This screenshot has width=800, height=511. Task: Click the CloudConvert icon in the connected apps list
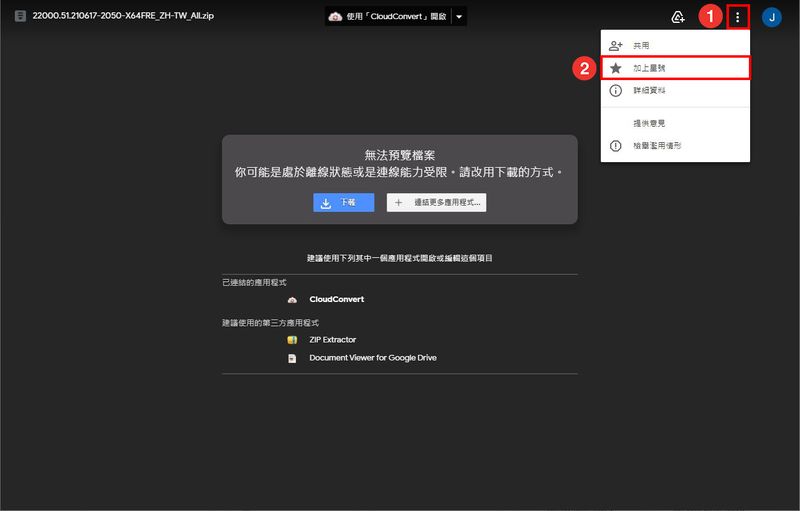coord(292,300)
